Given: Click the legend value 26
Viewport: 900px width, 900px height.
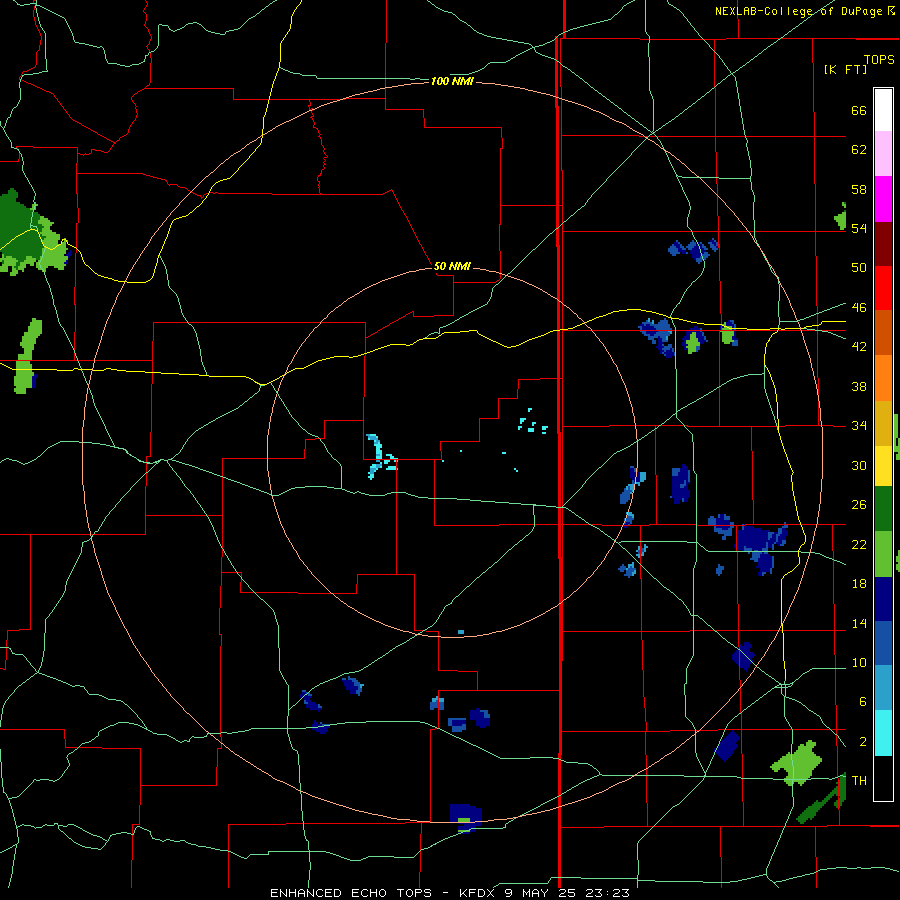Looking at the screenshot, I should [x=859, y=505].
